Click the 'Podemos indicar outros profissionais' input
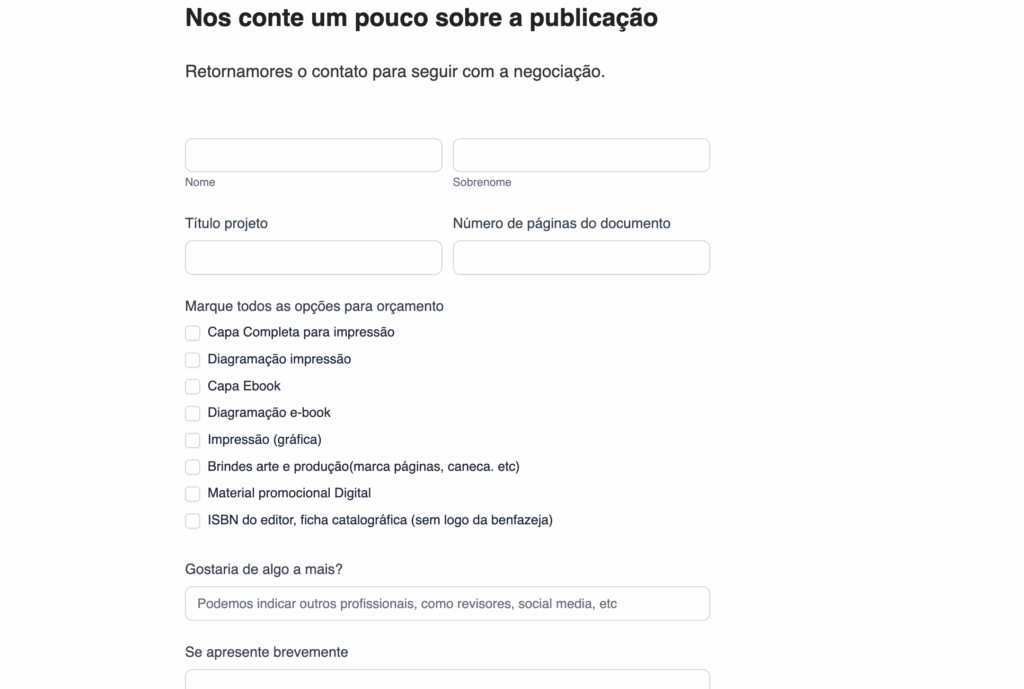 coord(447,604)
